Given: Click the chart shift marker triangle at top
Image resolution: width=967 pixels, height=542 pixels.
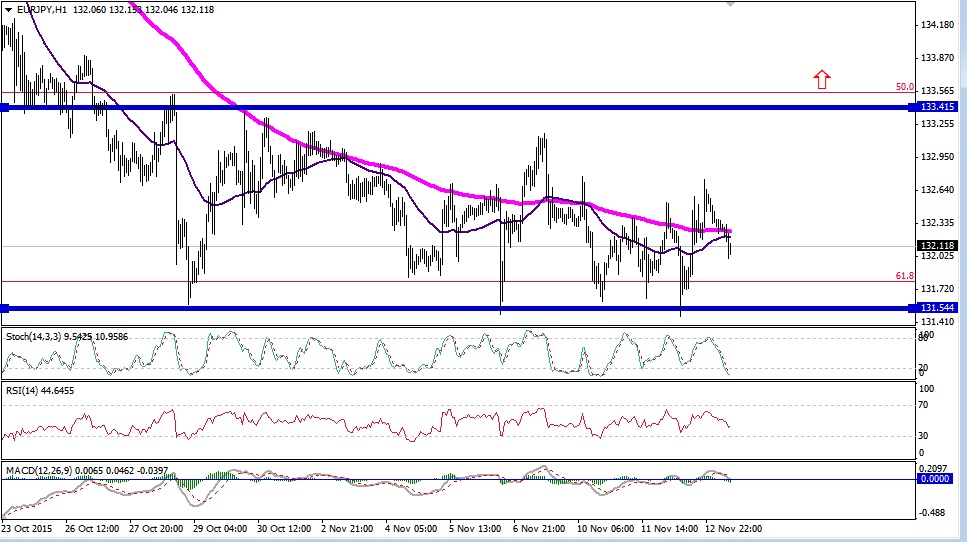Looking at the screenshot, I should point(730,4).
